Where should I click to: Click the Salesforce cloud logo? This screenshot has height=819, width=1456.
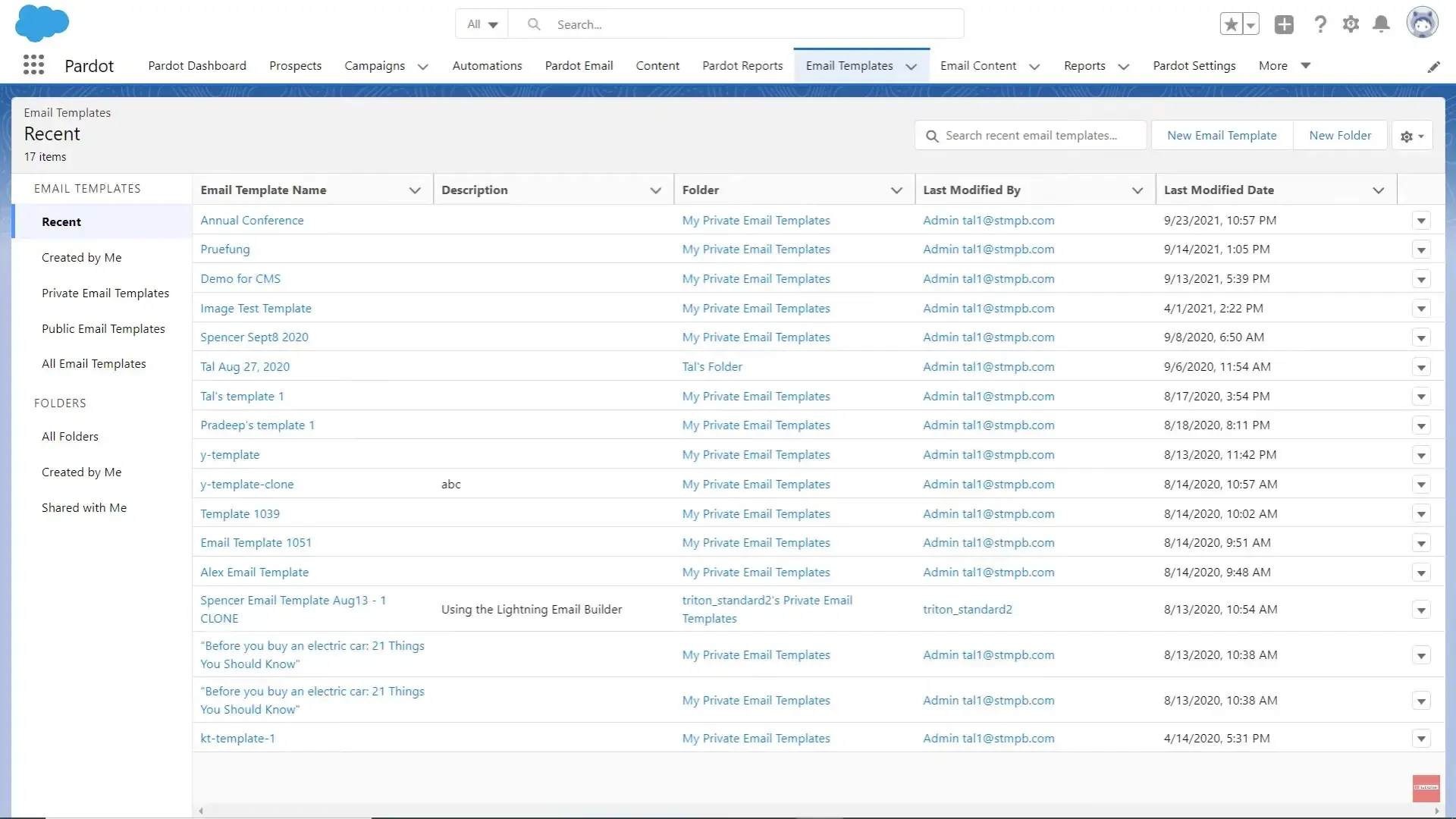pos(42,23)
